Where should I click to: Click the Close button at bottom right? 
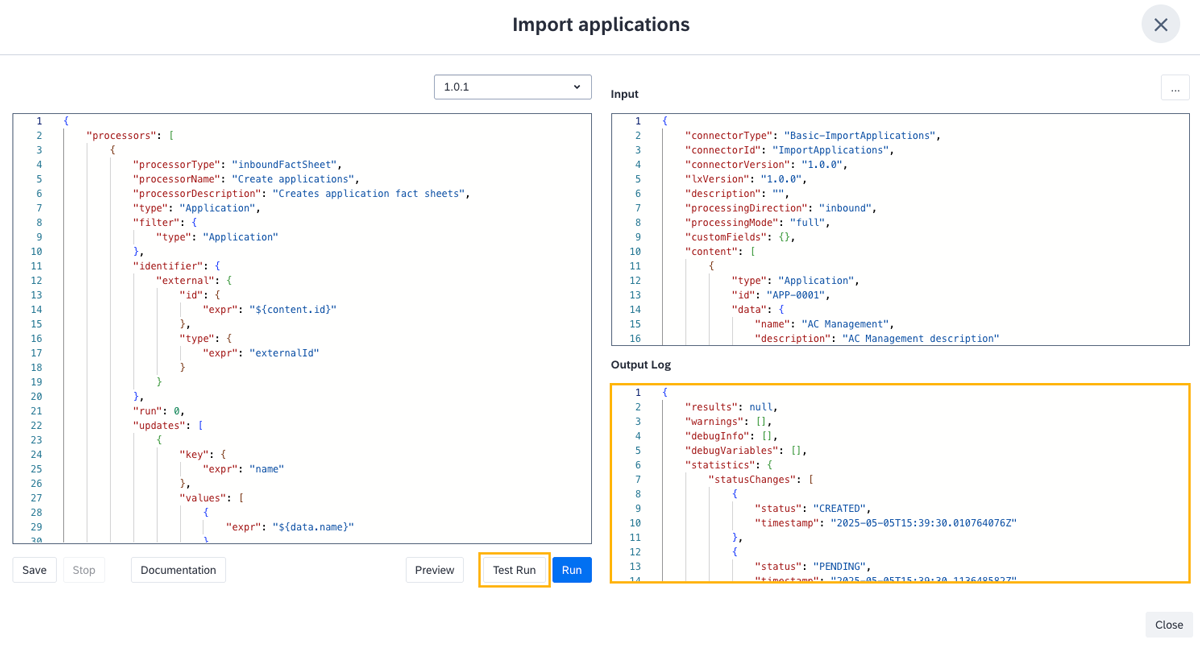point(1169,625)
